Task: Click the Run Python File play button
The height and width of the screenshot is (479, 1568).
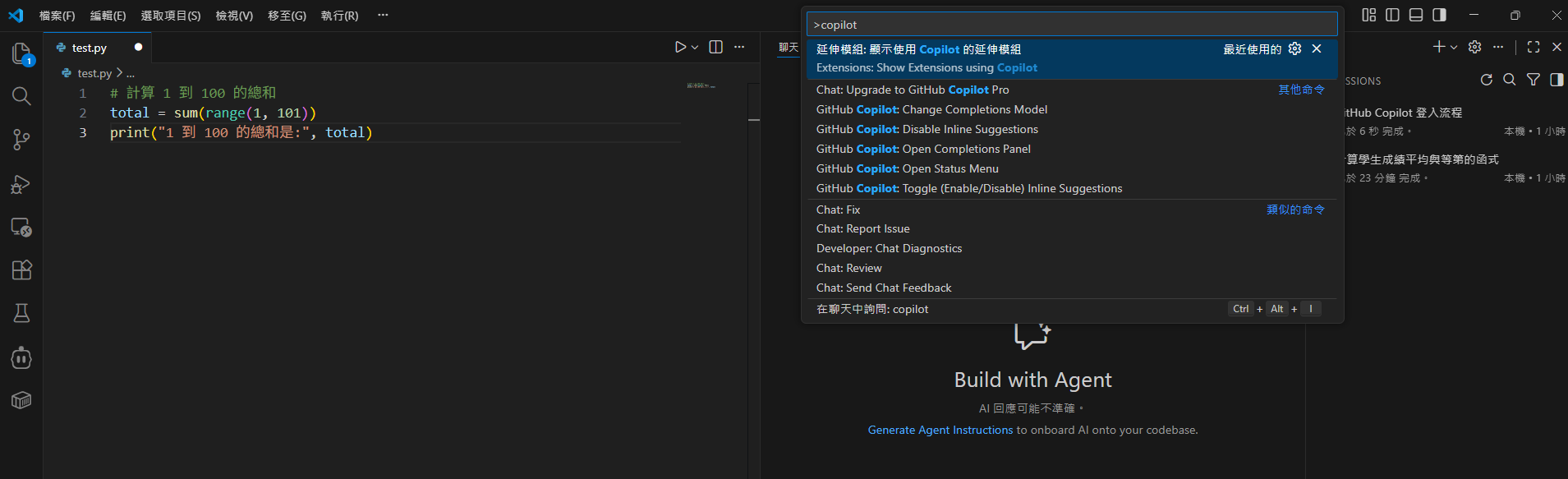Action: point(680,48)
